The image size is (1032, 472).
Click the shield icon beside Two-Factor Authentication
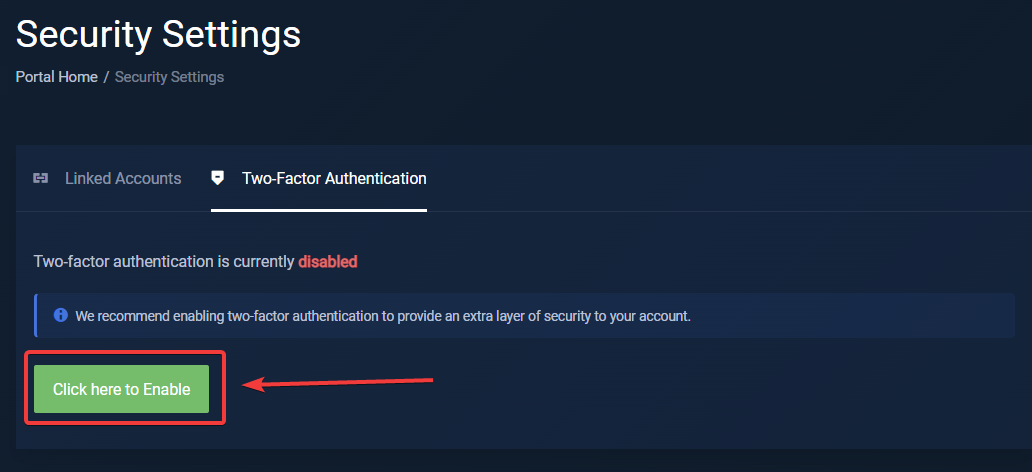tap(218, 178)
